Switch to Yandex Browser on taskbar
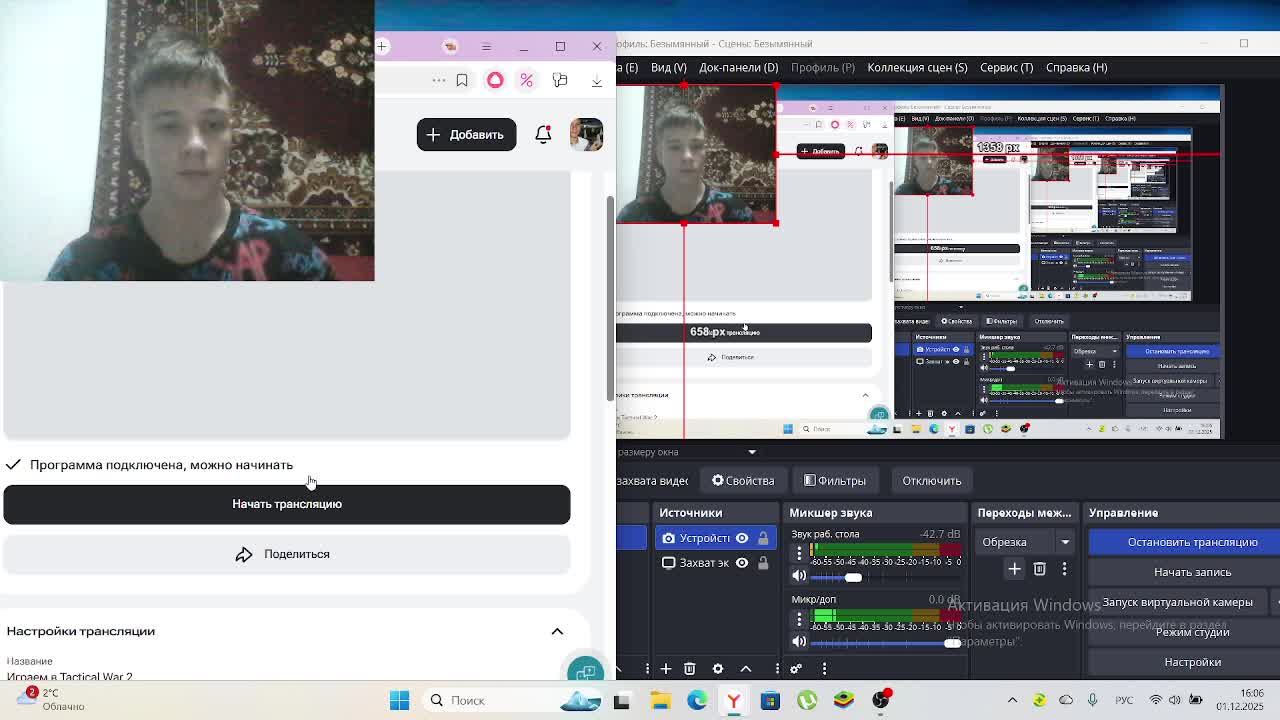The width and height of the screenshot is (1280, 720). (734, 700)
